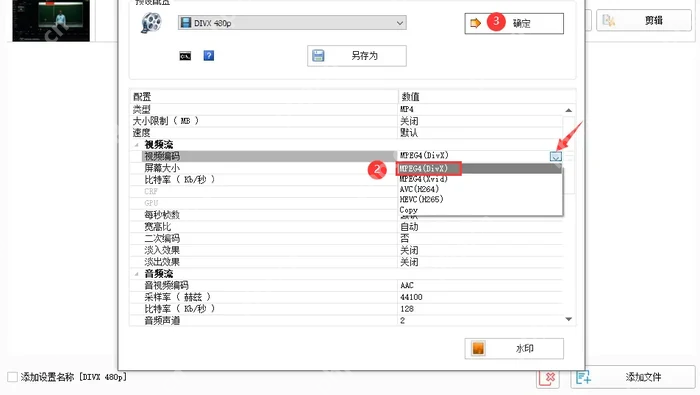Click the blue question mark help icon
700x395 pixels.
click(208, 55)
